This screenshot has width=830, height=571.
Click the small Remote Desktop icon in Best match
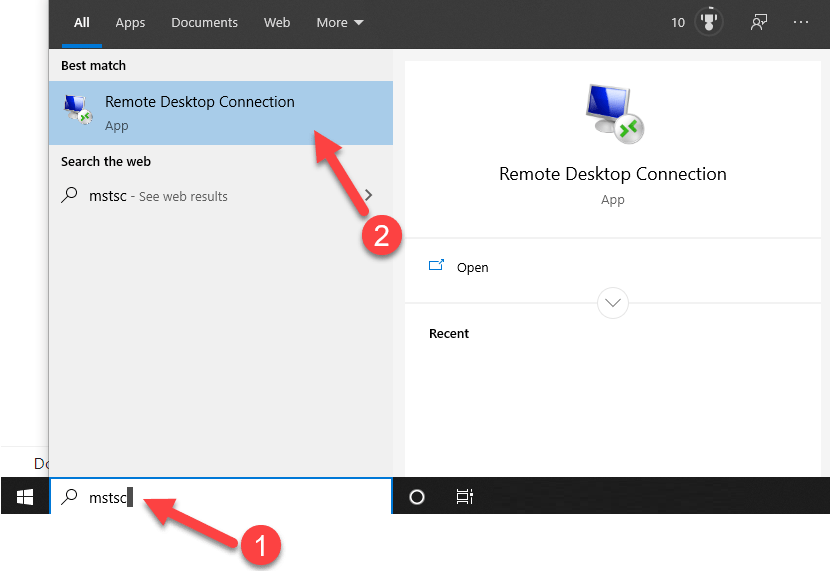78,110
